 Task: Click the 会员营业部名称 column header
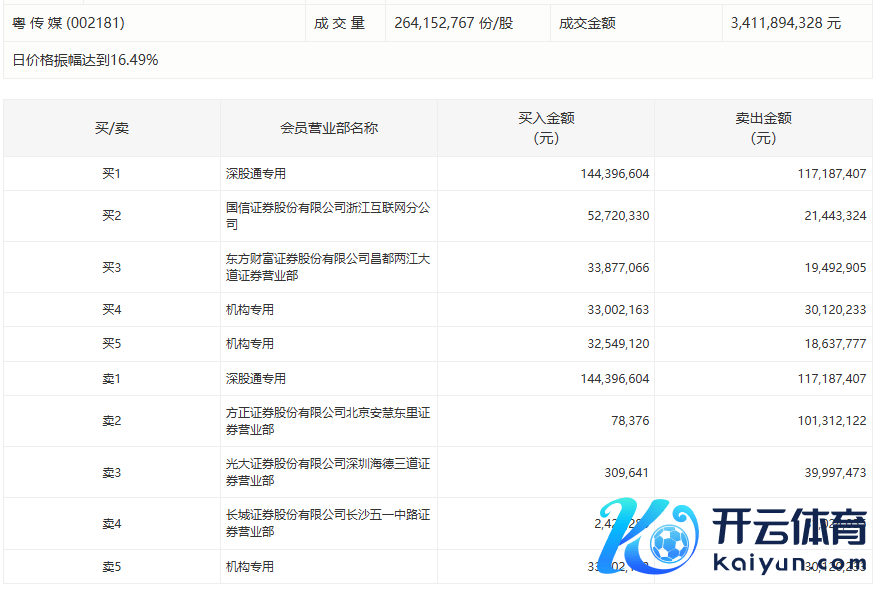tap(329, 128)
